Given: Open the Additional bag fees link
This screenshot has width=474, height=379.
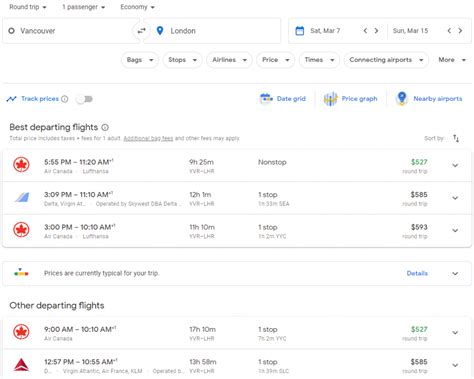Looking at the screenshot, I should (148, 138).
